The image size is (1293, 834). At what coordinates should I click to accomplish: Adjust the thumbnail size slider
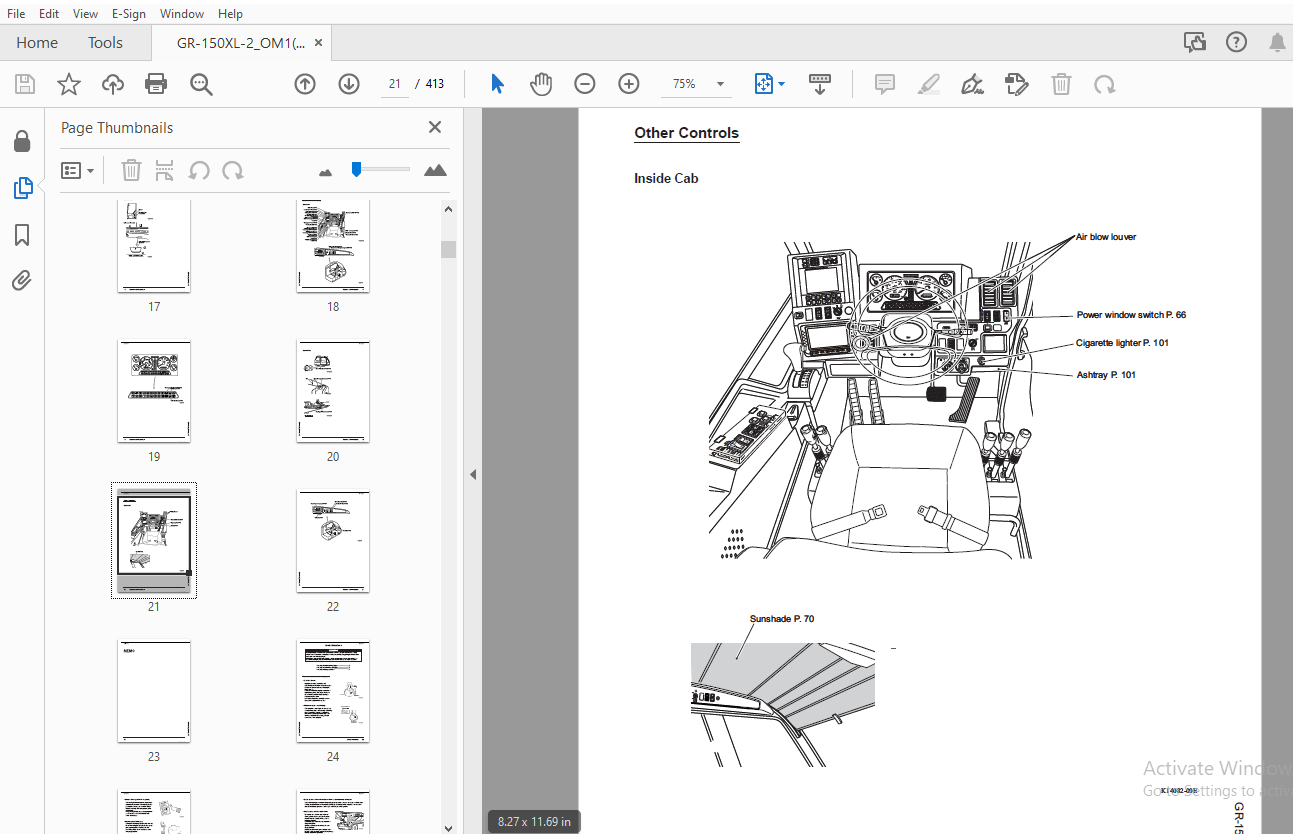(356, 170)
